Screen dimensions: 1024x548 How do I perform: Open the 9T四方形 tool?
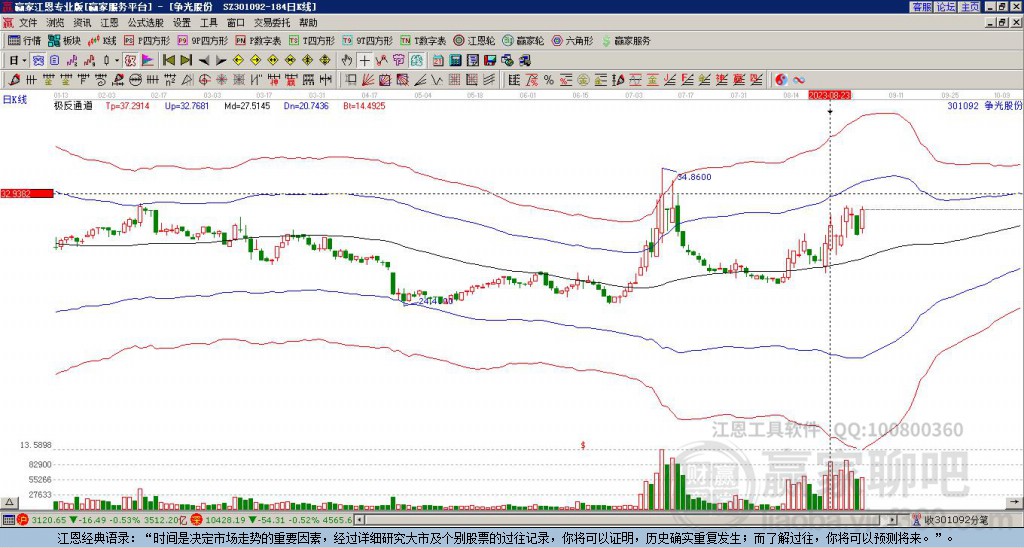[368, 40]
